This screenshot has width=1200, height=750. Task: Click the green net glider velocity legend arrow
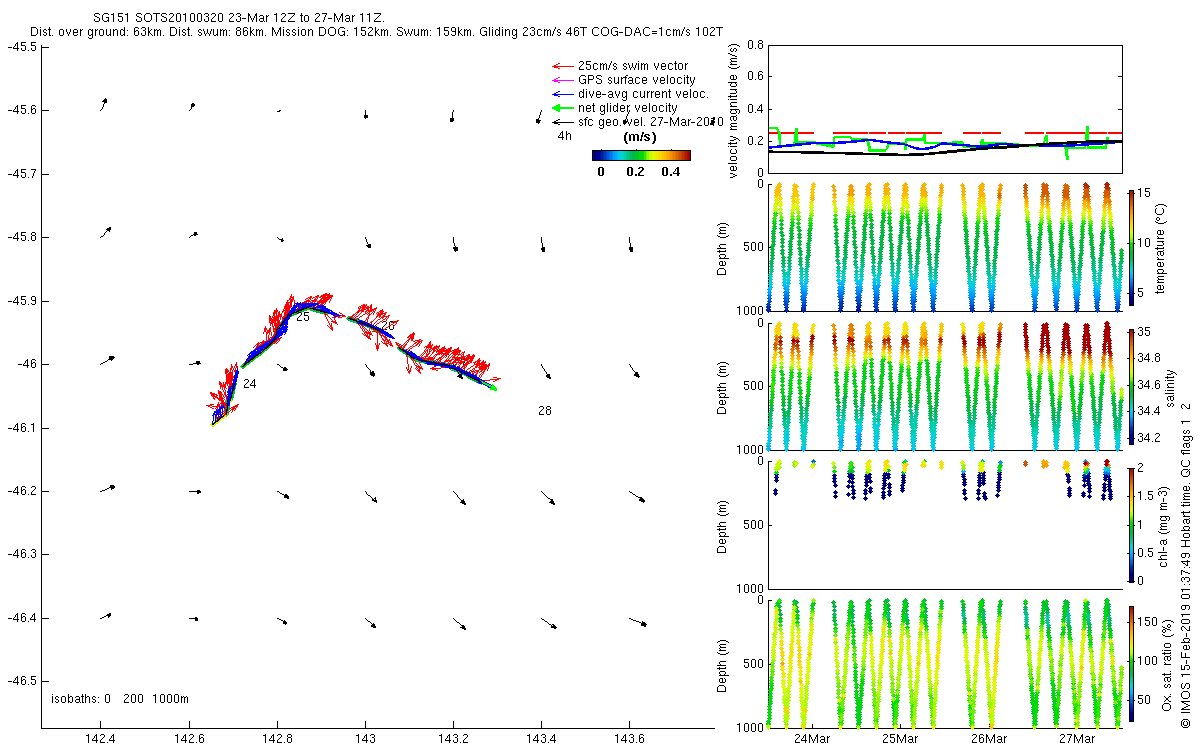[x=563, y=108]
